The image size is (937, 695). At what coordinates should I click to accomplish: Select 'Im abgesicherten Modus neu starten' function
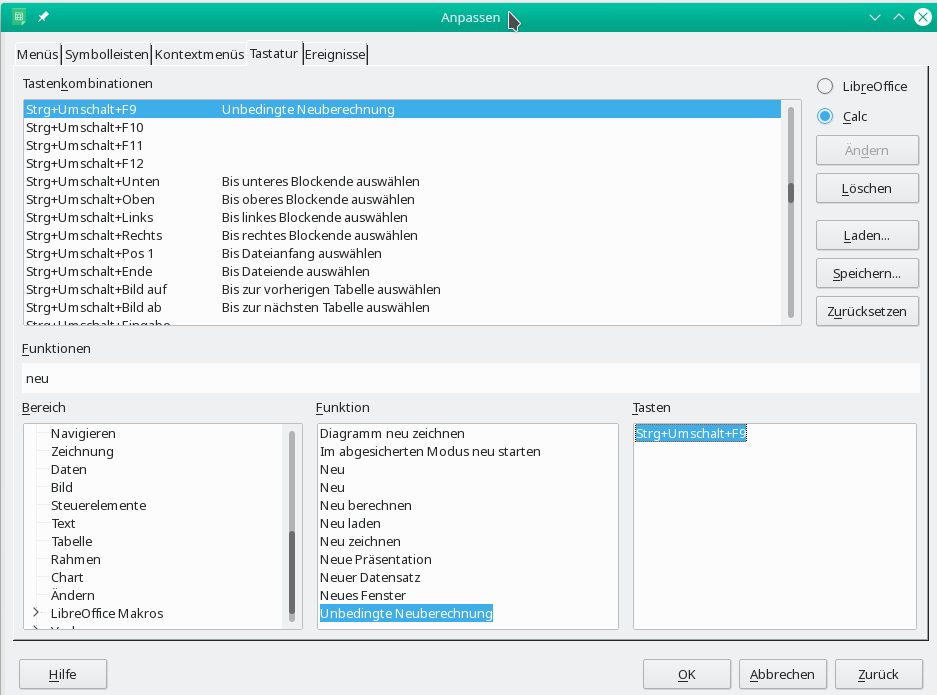[430, 451]
